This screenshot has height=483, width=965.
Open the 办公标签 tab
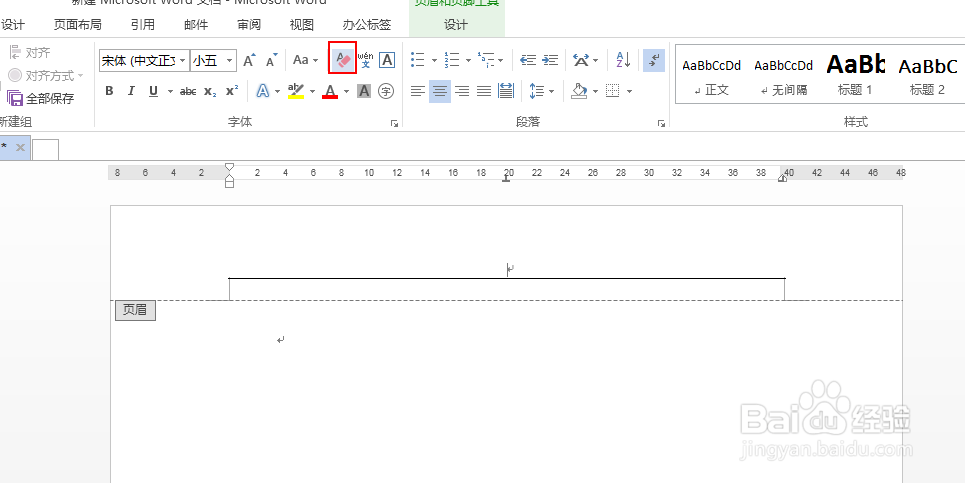coord(367,25)
